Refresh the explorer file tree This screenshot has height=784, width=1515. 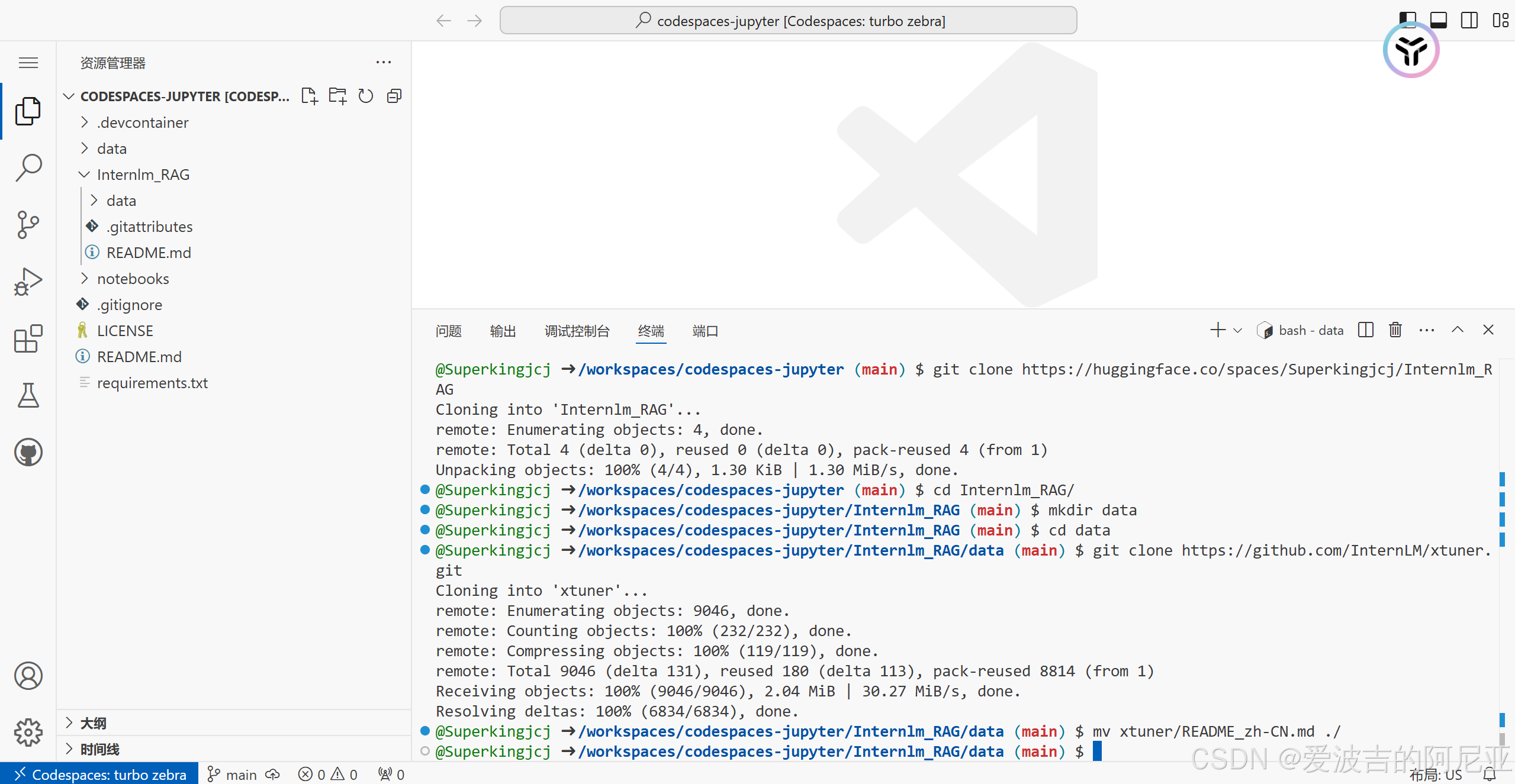(x=366, y=96)
